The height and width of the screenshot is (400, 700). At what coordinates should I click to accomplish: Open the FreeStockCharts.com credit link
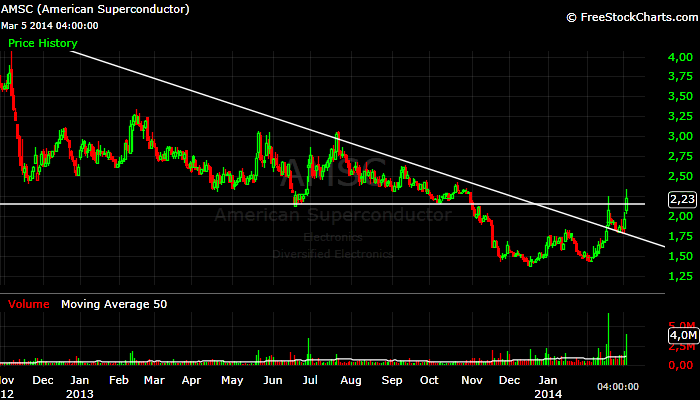(x=633, y=17)
